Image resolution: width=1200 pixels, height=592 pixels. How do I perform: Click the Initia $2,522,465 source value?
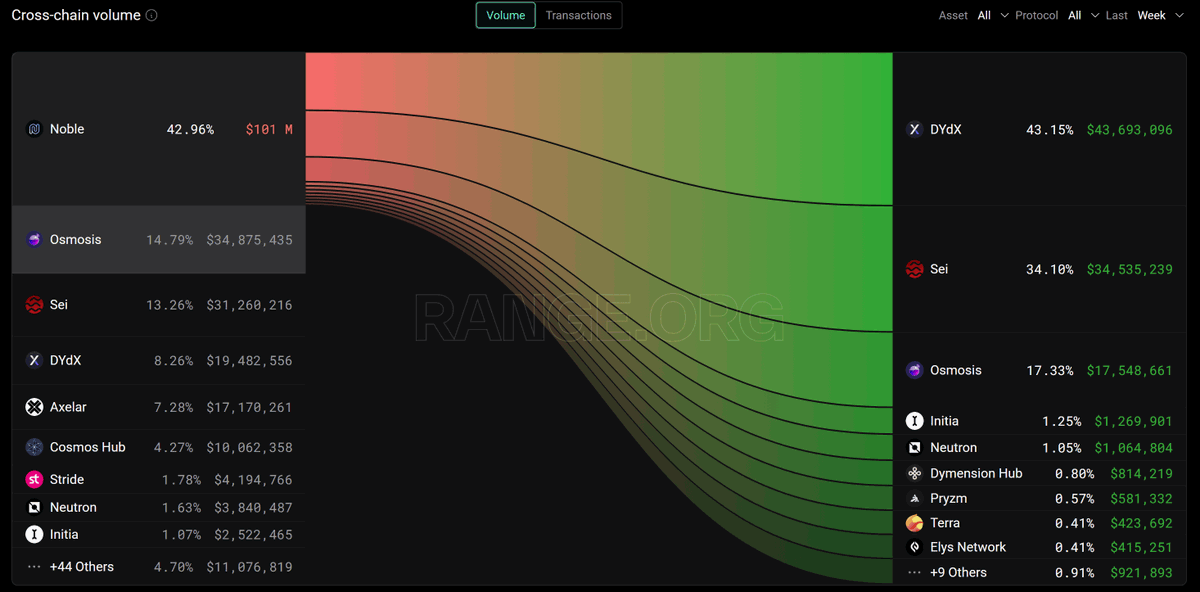tap(253, 535)
